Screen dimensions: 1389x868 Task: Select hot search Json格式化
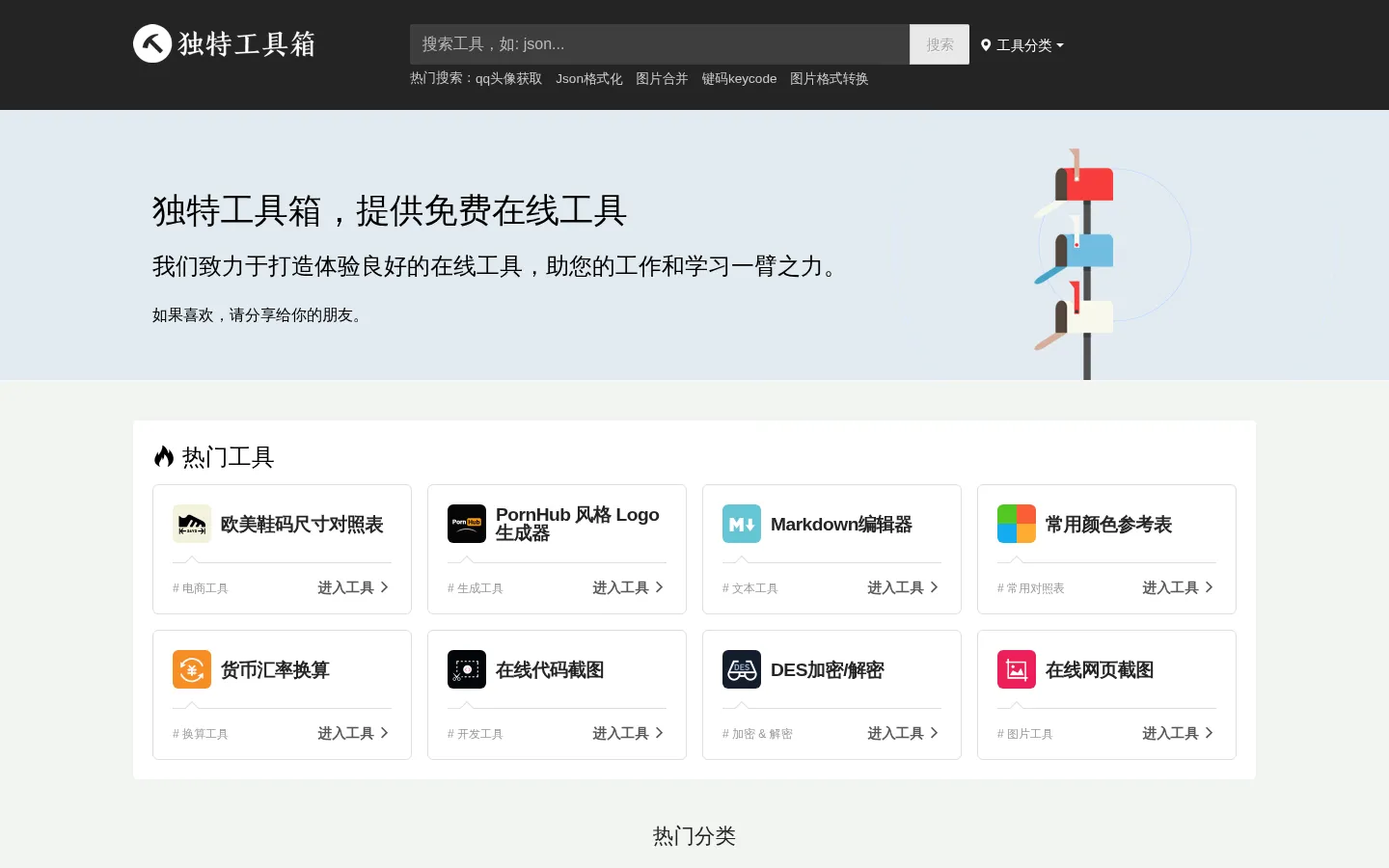tap(588, 79)
